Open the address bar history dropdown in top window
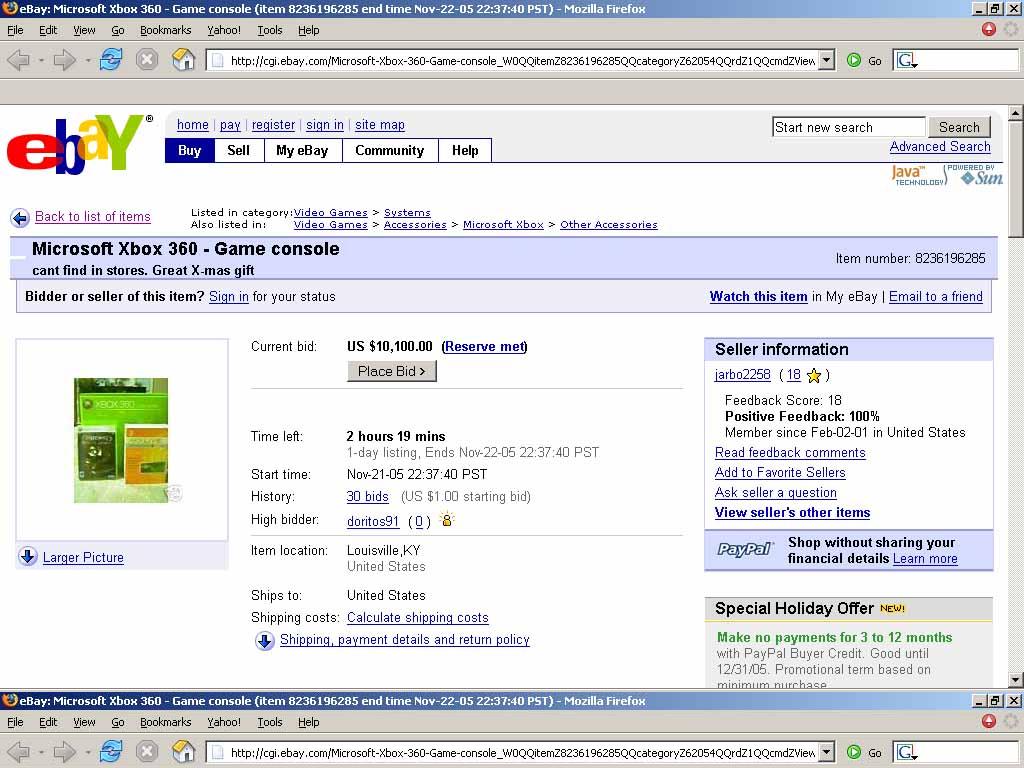1024x768 pixels. 826,60
